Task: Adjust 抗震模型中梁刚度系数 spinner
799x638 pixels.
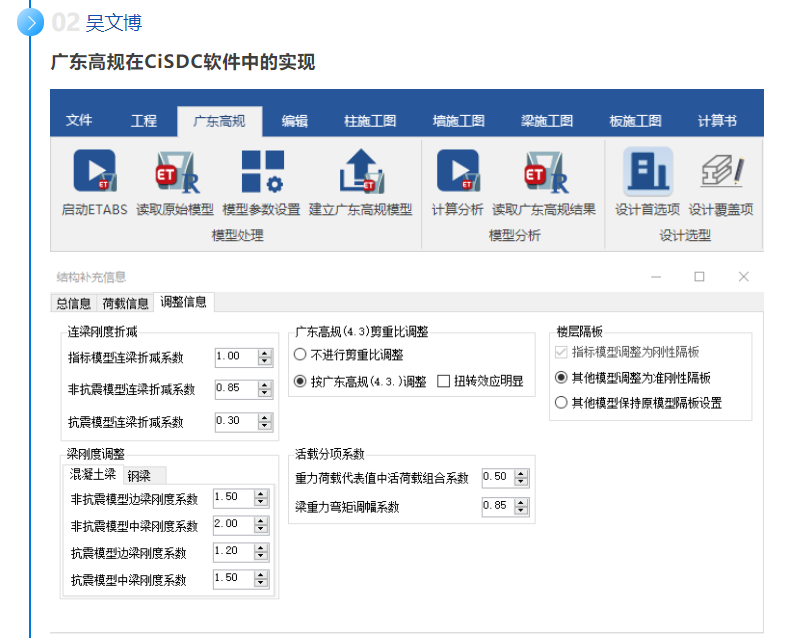Action: click(261, 579)
